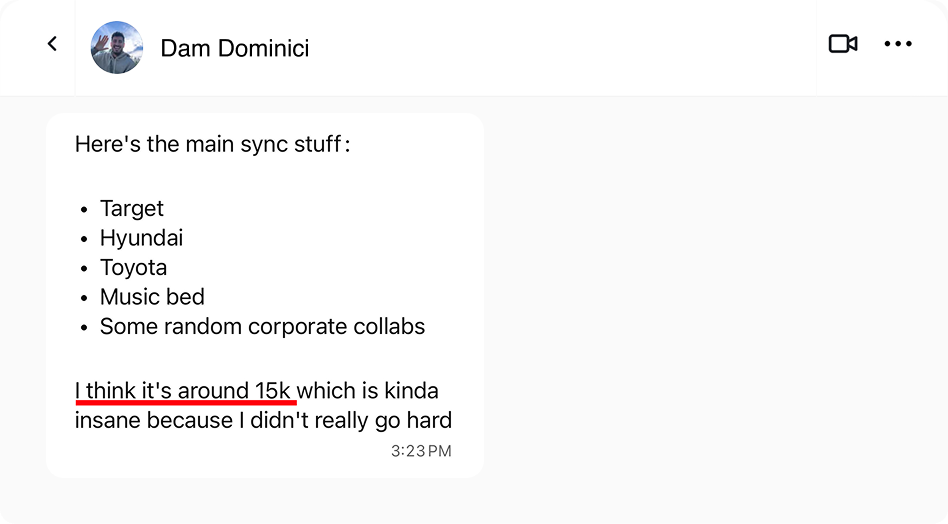Click the "Target" bullet item
Image resolution: width=948 pixels, height=524 pixels.
pos(132,209)
